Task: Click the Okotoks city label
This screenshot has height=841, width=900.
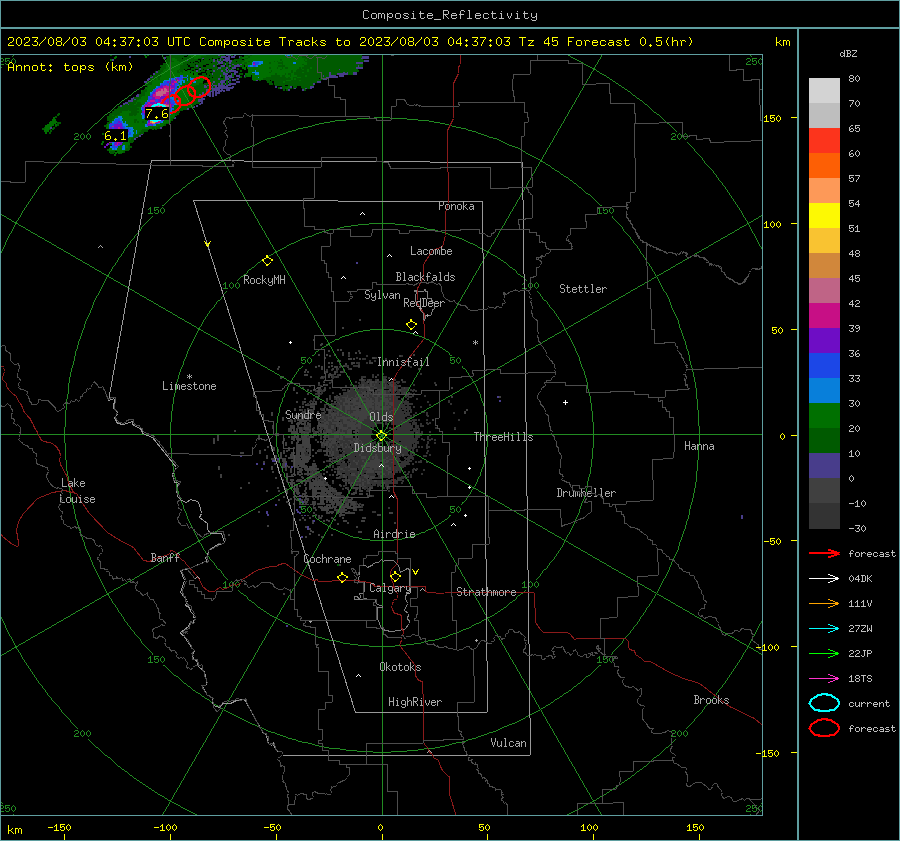Action: point(400,667)
